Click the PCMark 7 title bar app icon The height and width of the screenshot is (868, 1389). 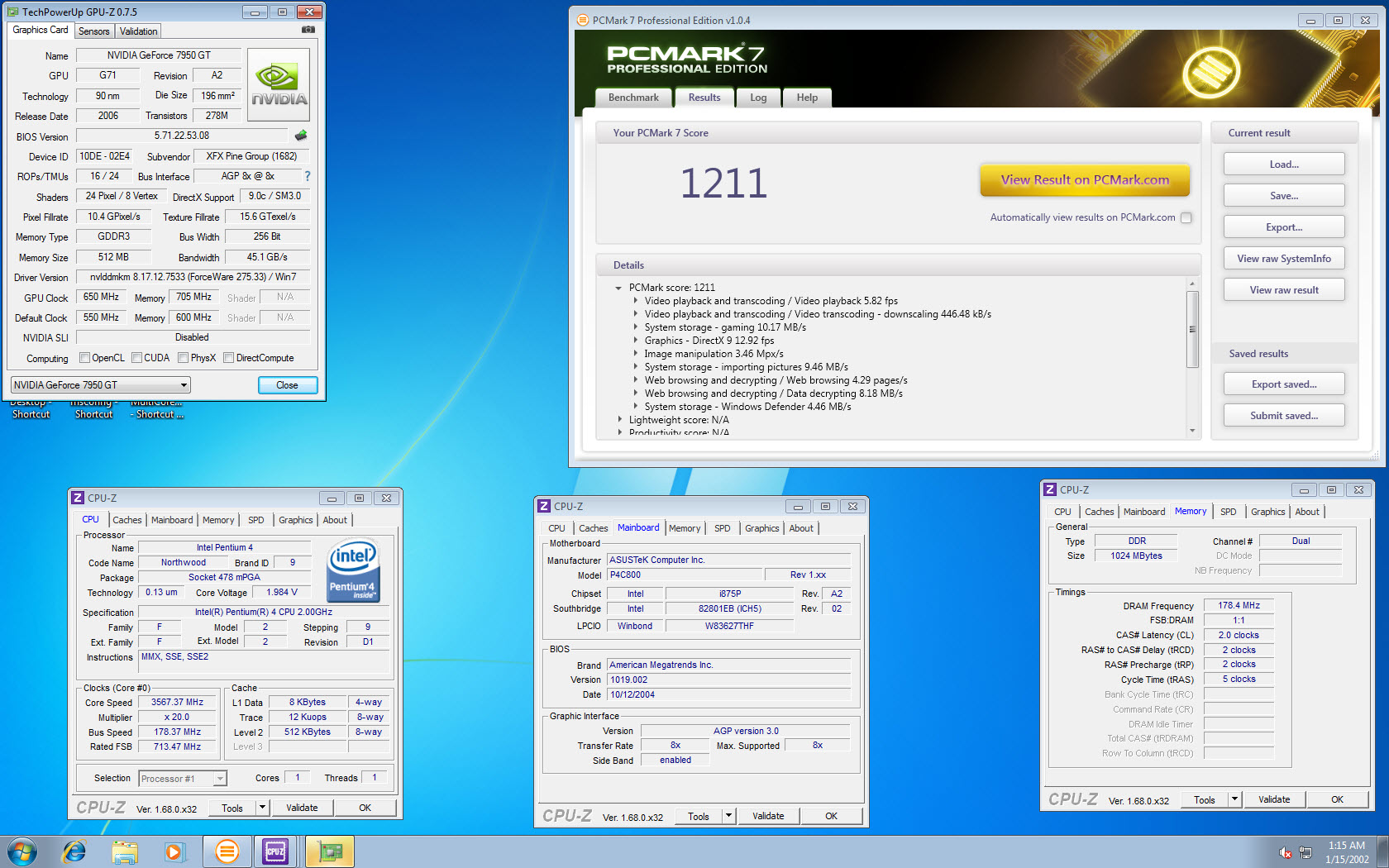tap(582, 20)
